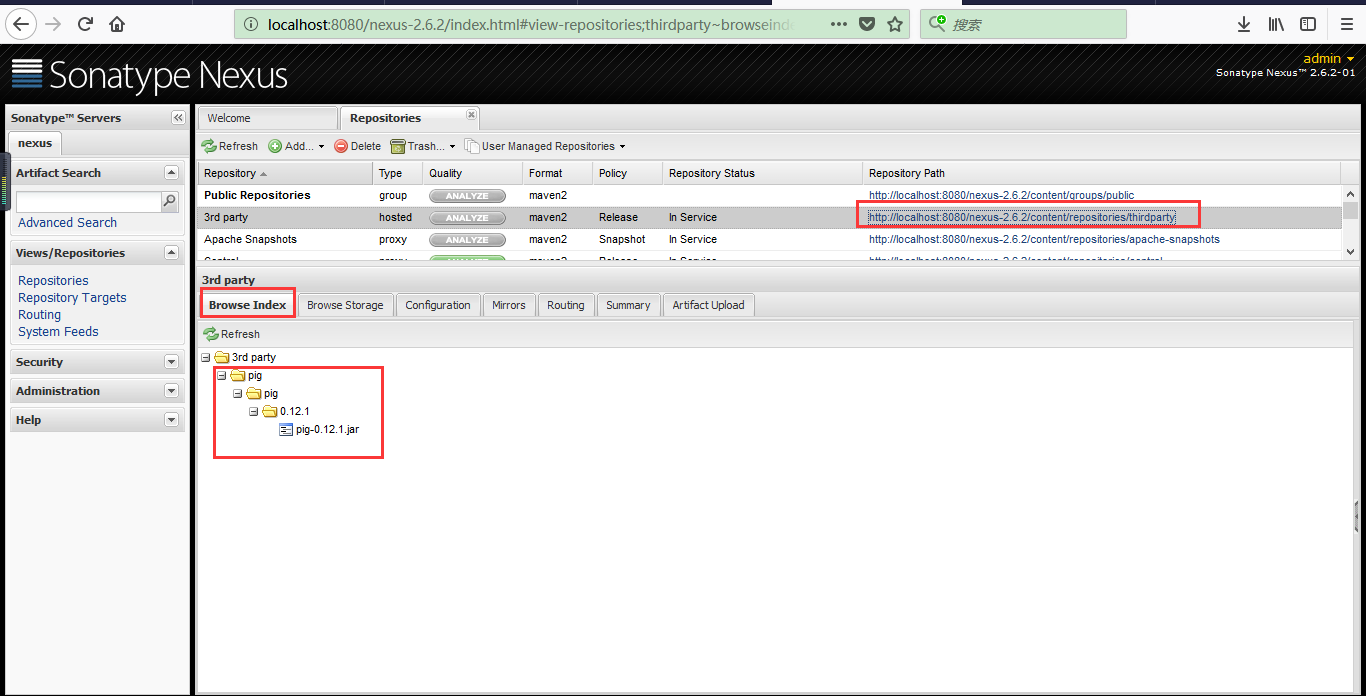This screenshot has width=1366, height=696.
Task: Select the Public Repositories row
Action: coord(770,196)
